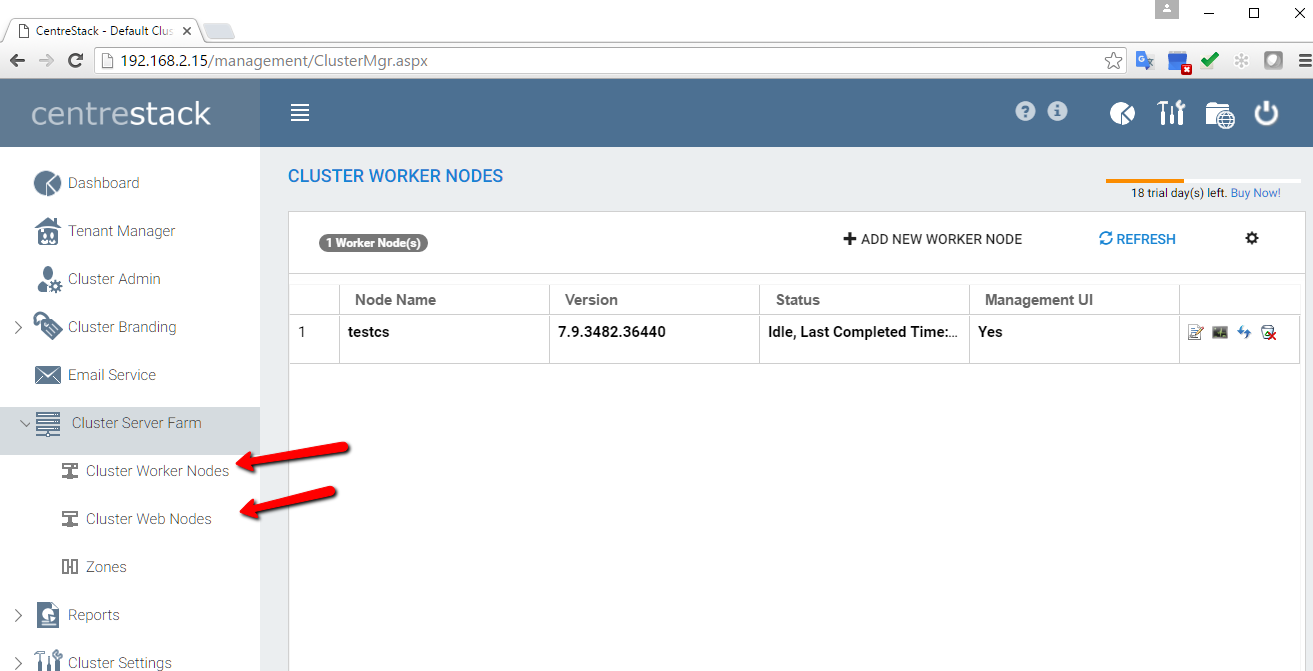
Task: Click the folder with globe header icon
Action: tap(1220, 114)
